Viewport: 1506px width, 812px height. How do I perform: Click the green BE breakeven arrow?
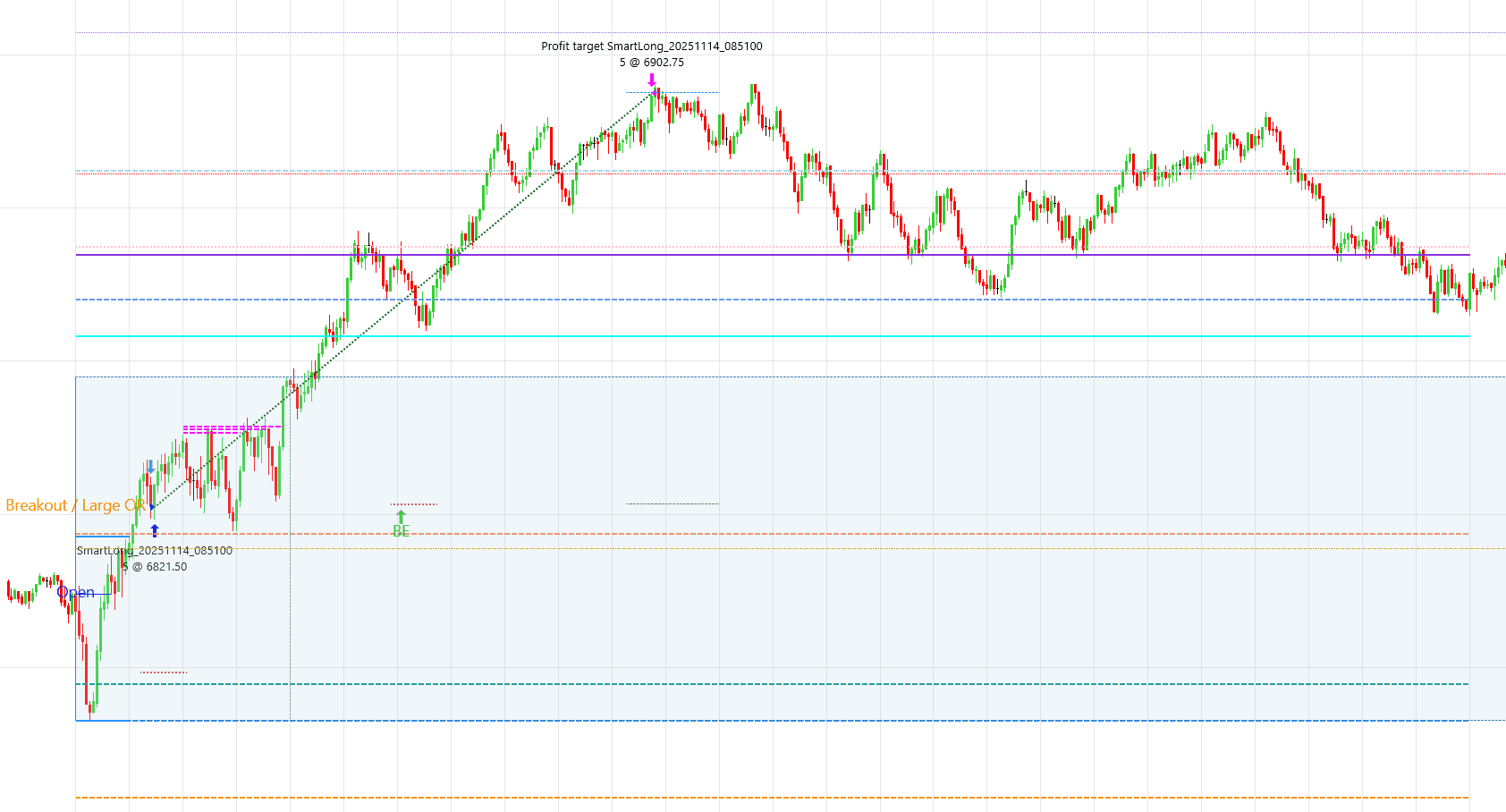click(402, 517)
